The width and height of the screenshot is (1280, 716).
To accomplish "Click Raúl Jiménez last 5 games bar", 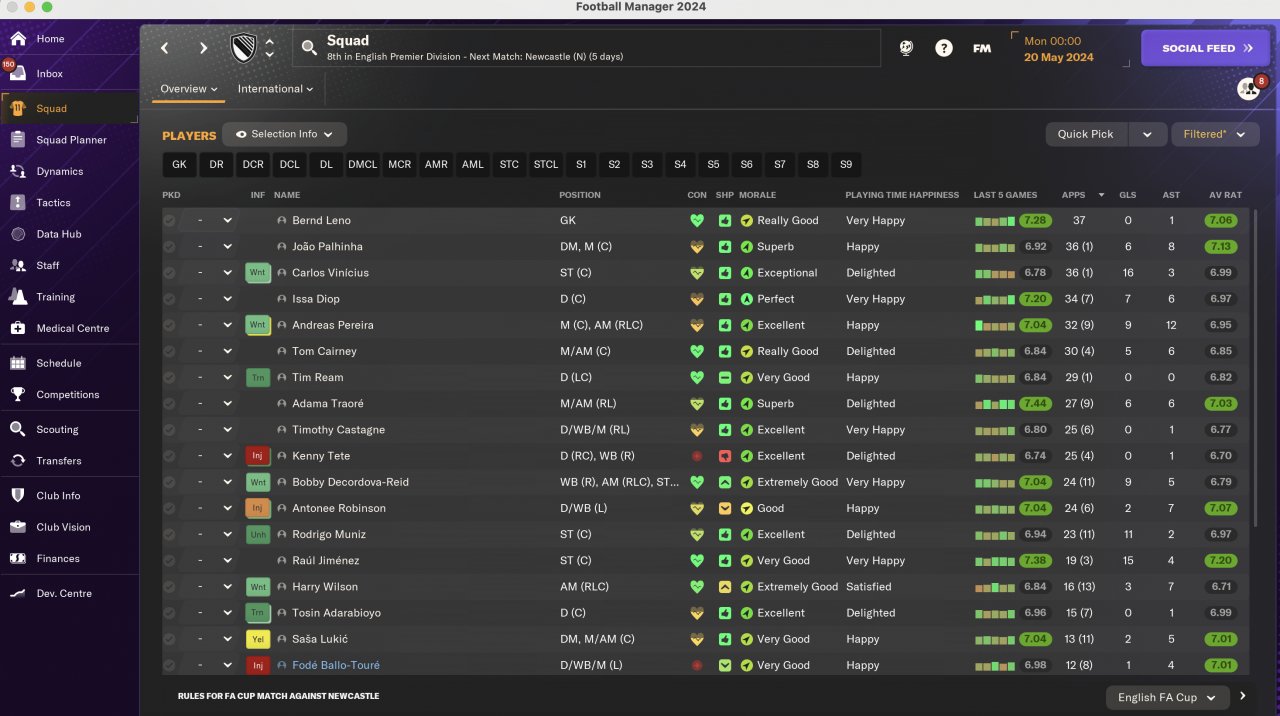I will 995,560.
